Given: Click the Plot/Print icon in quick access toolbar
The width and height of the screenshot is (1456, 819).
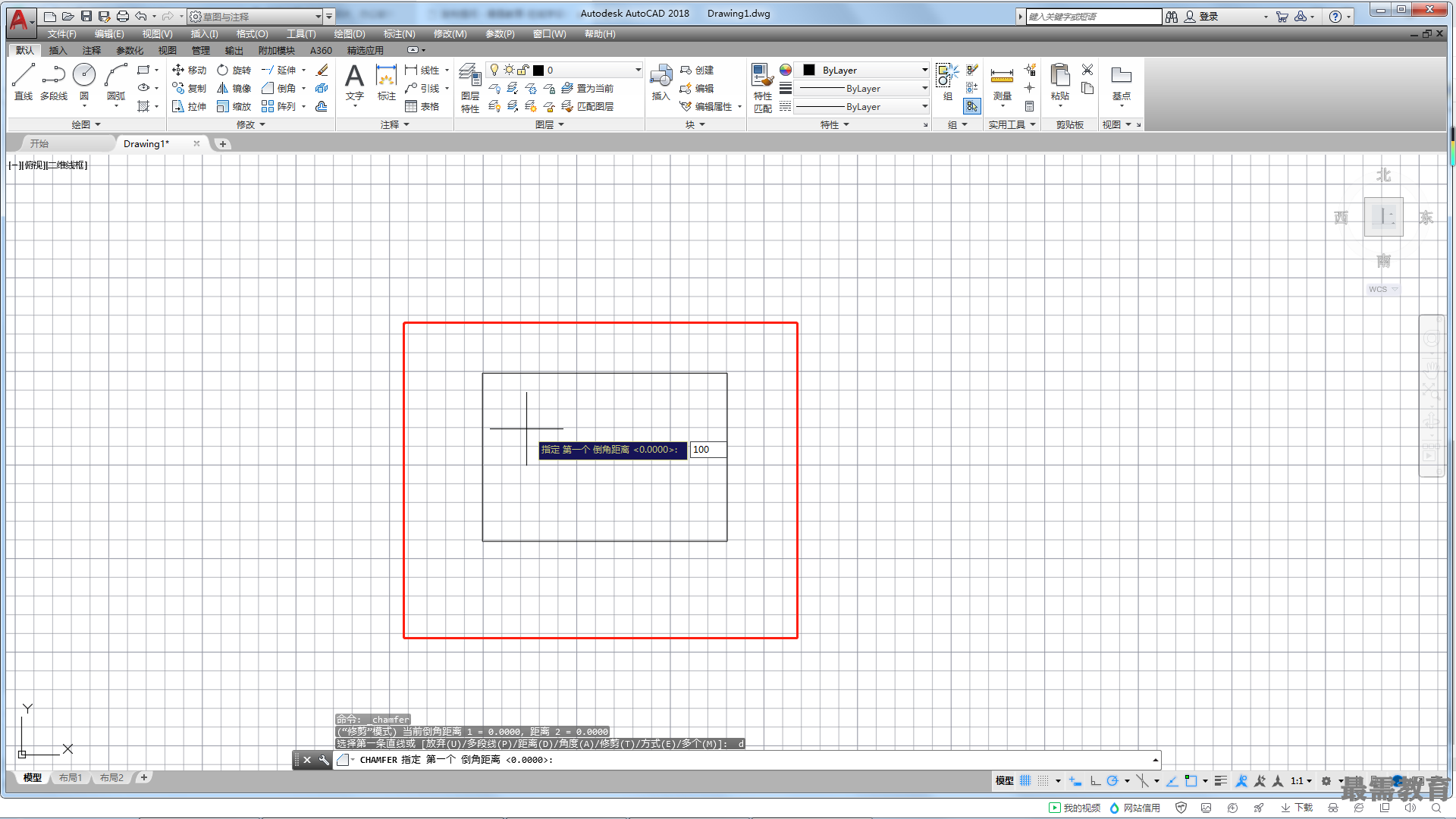Looking at the screenshot, I should pyautogui.click(x=122, y=16).
